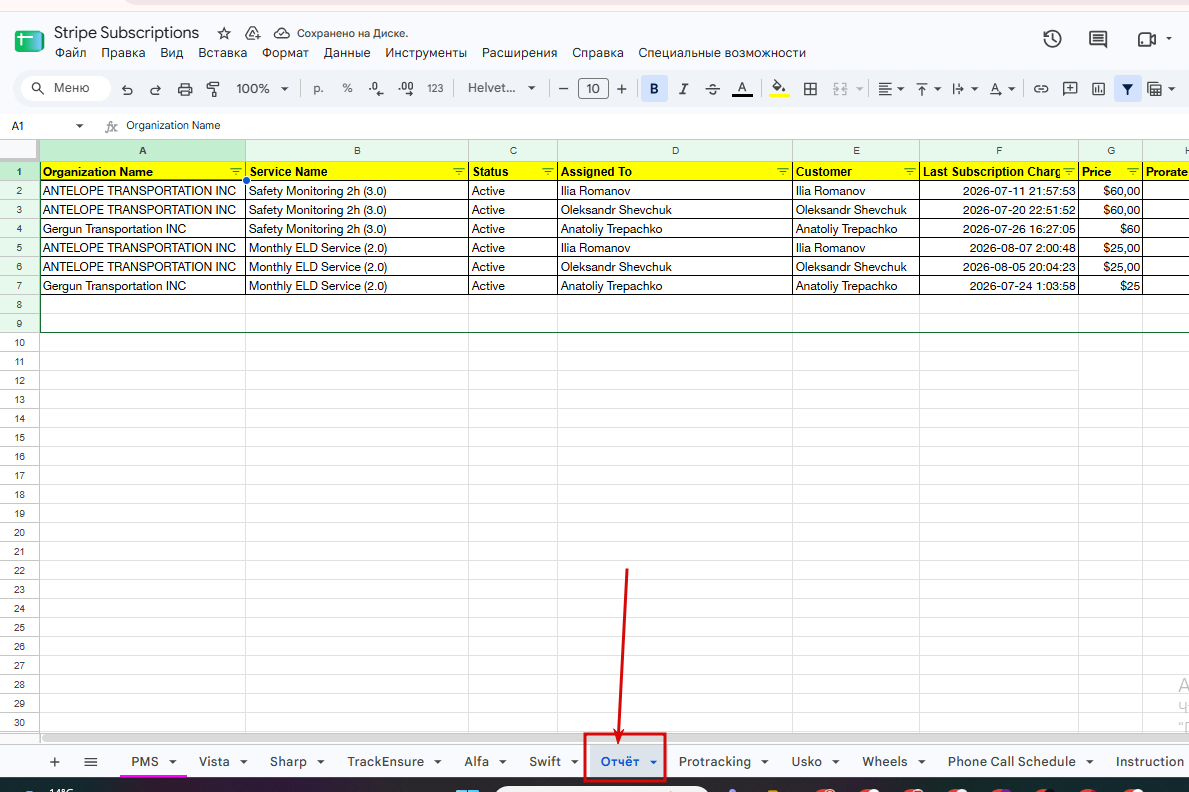
Task: Open the text color picker
Action: [742, 89]
